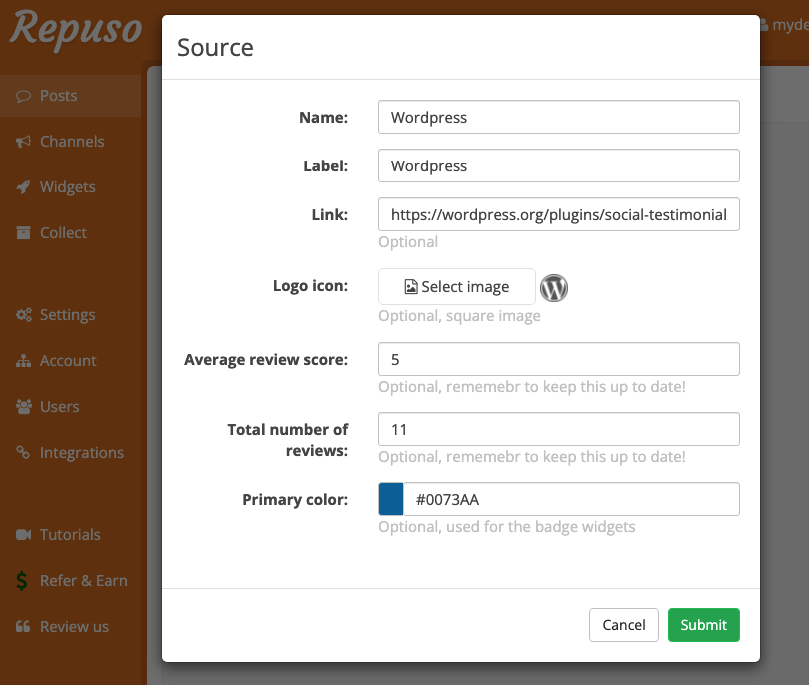Open the Account section
The image size is (809, 685).
tap(64, 360)
